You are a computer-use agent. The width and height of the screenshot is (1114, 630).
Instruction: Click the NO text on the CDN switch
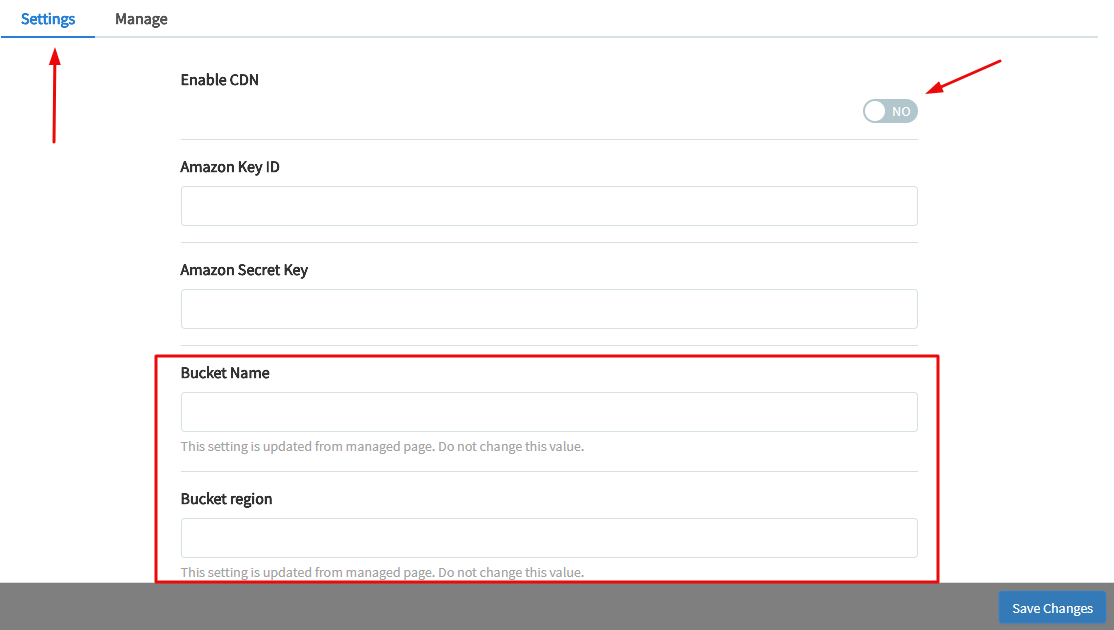pyautogui.click(x=901, y=112)
